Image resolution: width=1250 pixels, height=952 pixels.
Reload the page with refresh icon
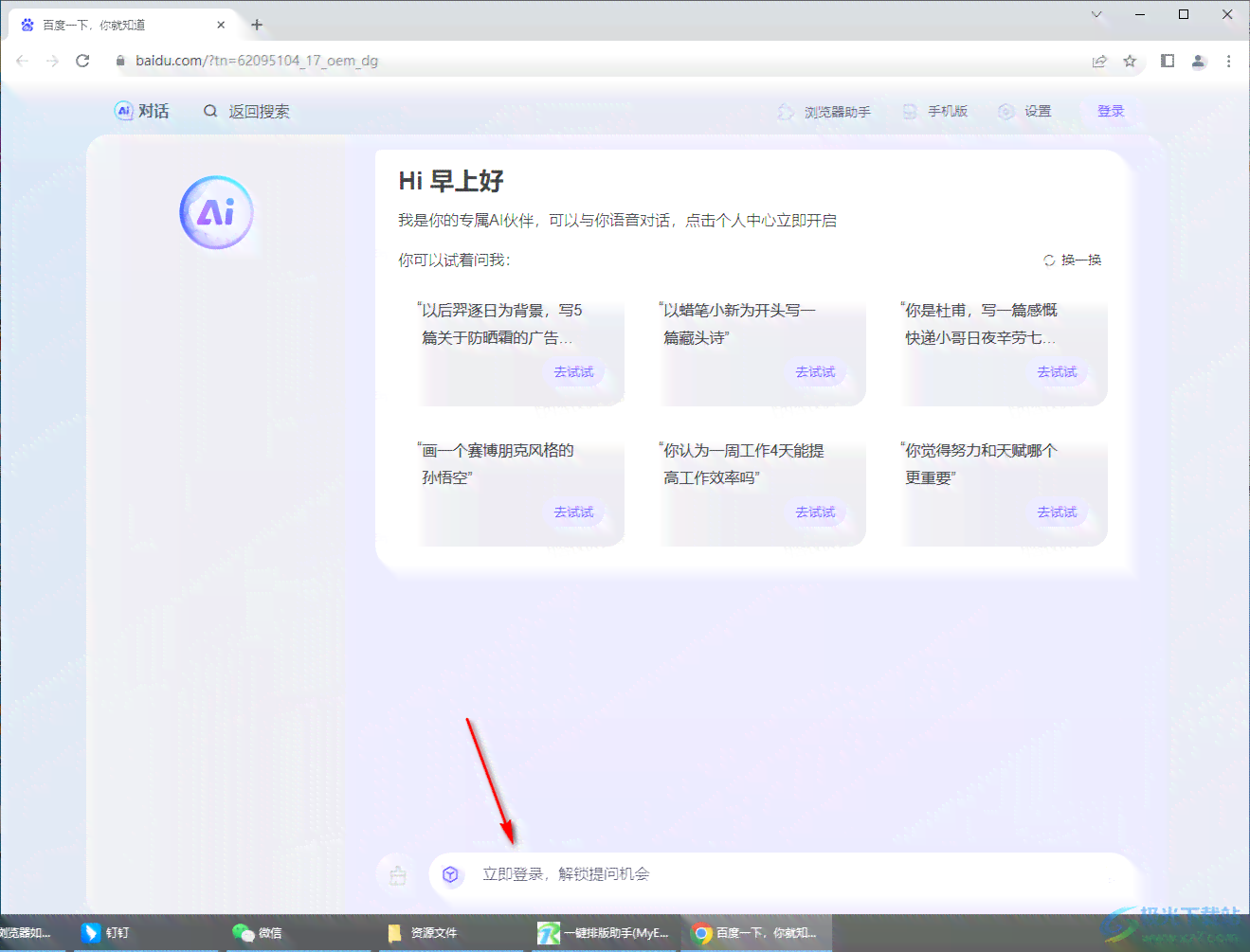(82, 61)
